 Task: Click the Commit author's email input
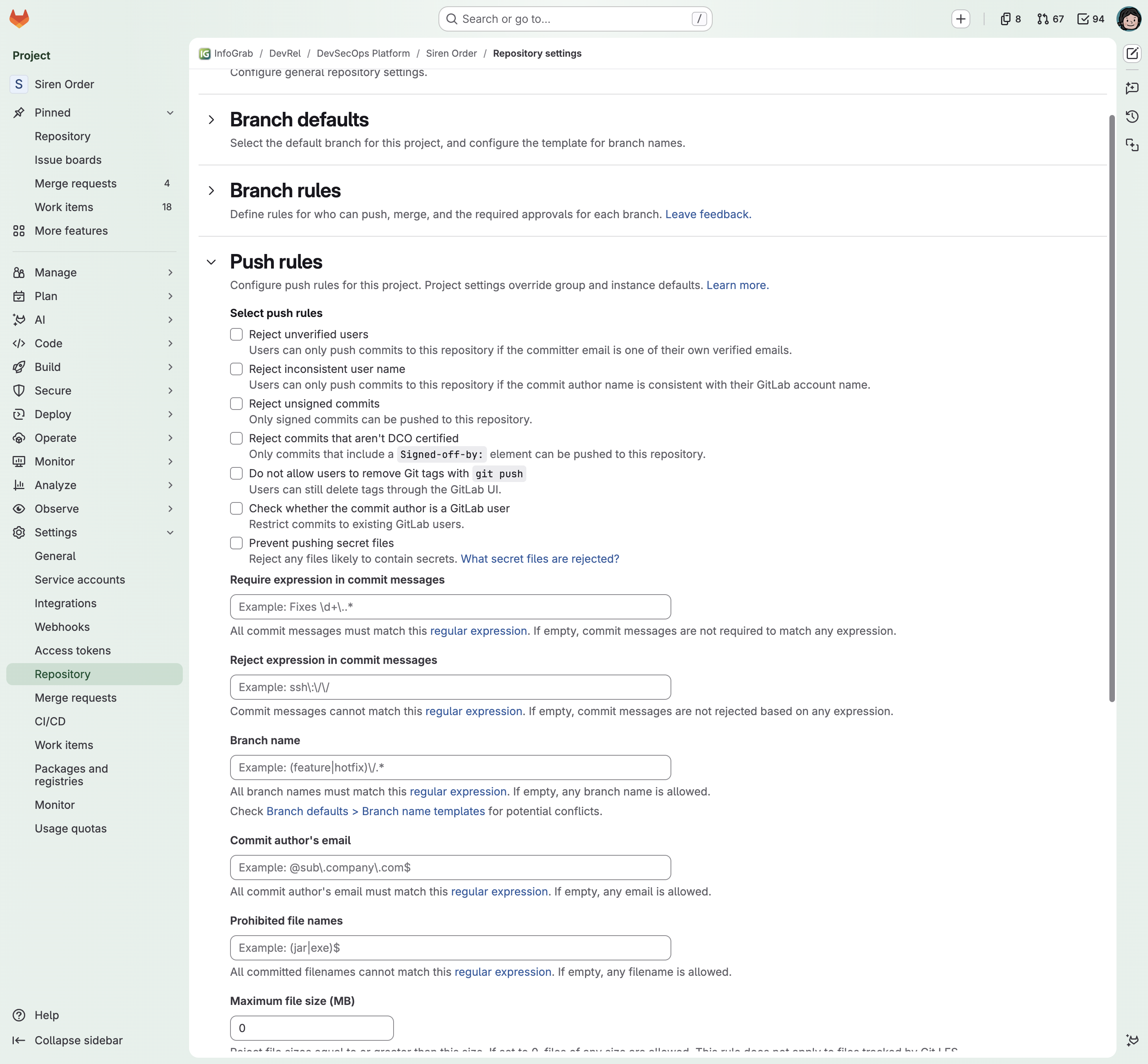tap(450, 868)
